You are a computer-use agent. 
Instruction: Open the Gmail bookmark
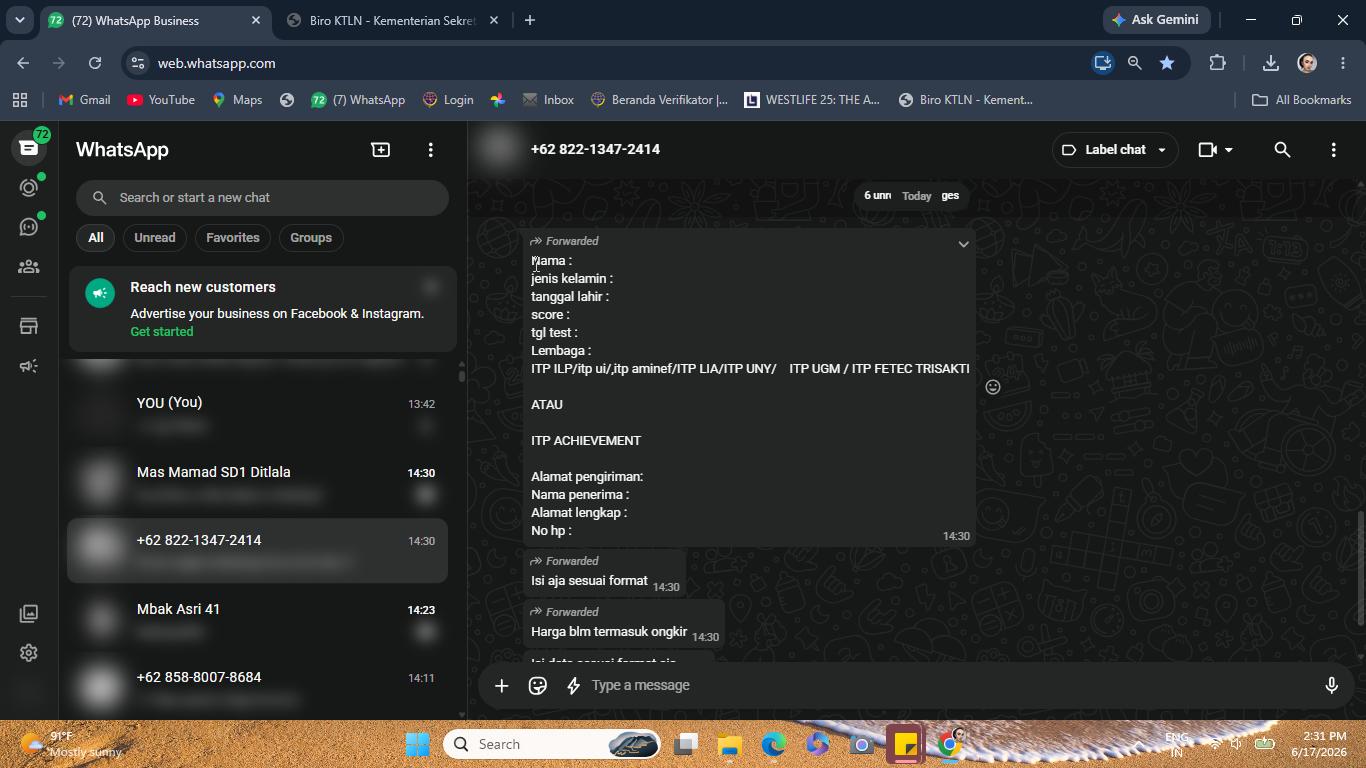84,100
